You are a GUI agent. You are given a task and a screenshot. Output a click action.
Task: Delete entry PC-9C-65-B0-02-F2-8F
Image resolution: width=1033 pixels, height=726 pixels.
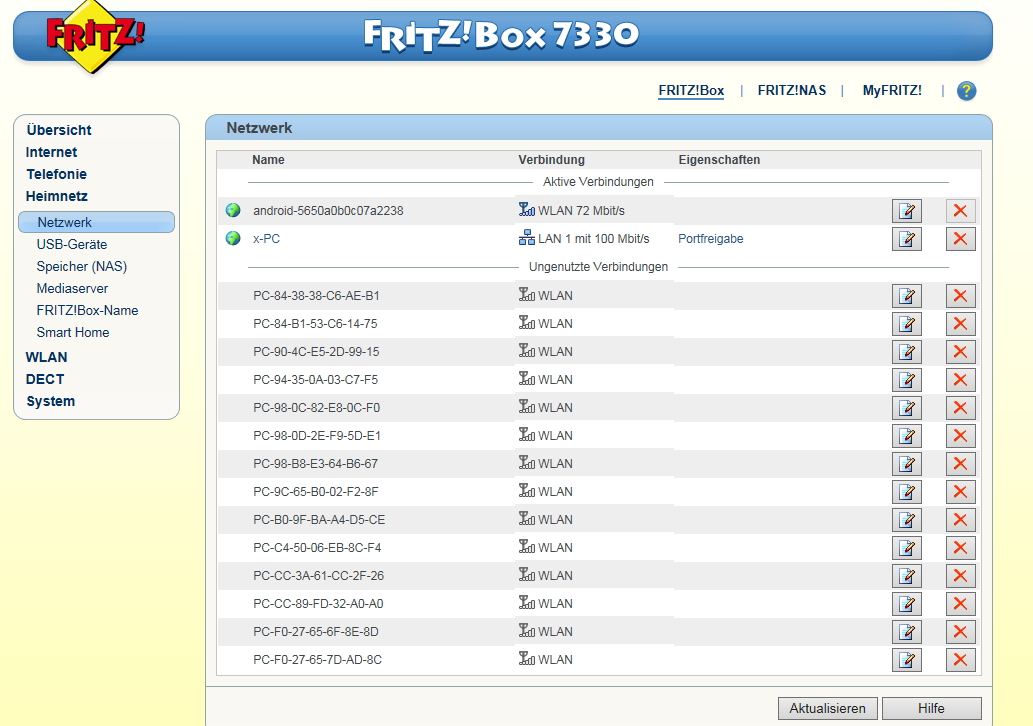[x=961, y=491]
